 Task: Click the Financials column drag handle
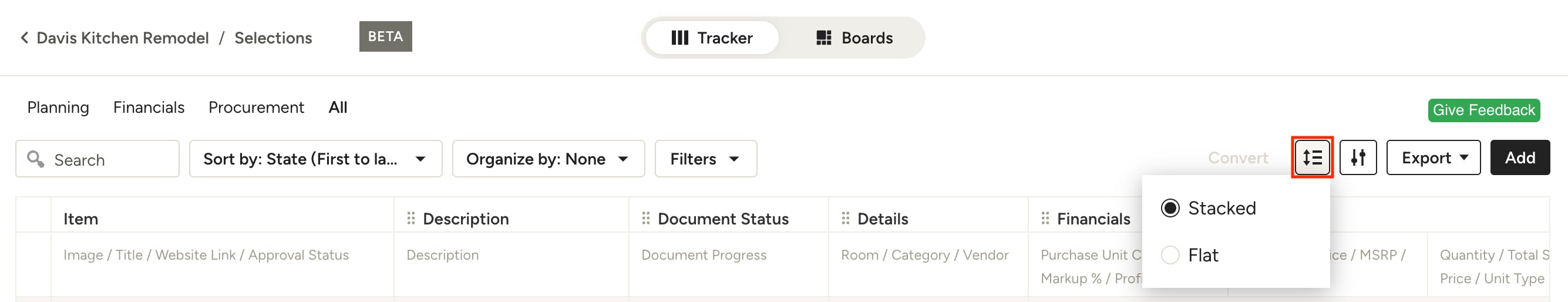pyautogui.click(x=1045, y=218)
